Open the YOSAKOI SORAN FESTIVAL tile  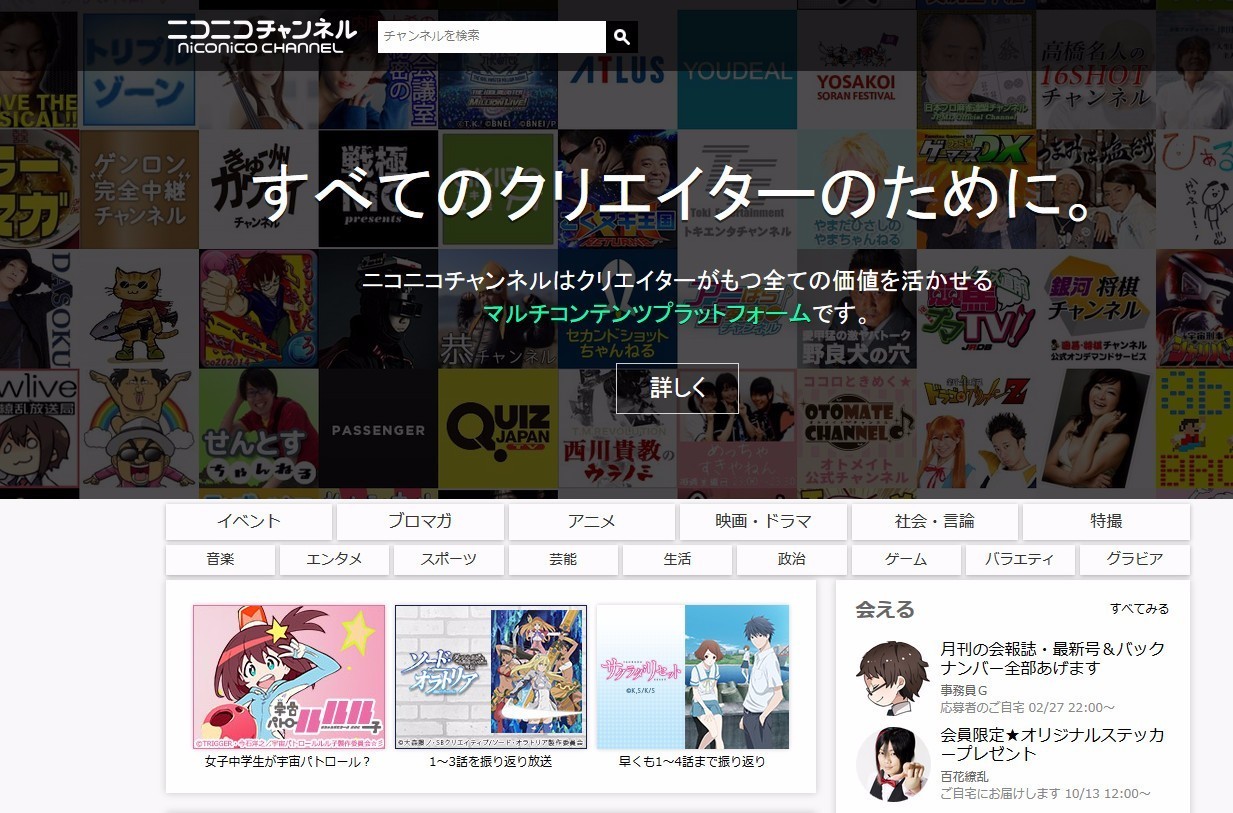click(856, 68)
